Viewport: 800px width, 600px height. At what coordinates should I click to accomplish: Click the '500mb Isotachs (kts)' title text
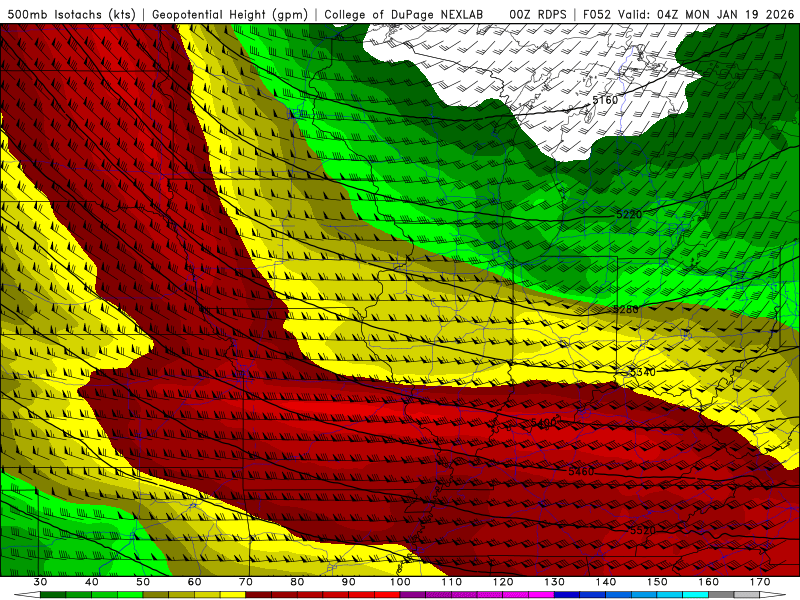coord(70,14)
